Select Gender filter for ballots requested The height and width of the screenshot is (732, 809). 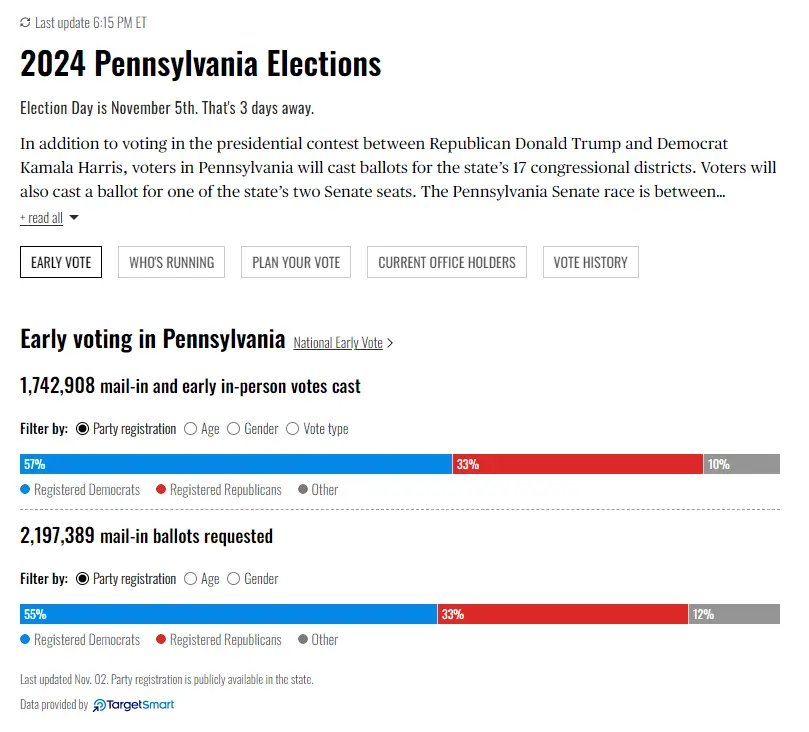tap(234, 579)
